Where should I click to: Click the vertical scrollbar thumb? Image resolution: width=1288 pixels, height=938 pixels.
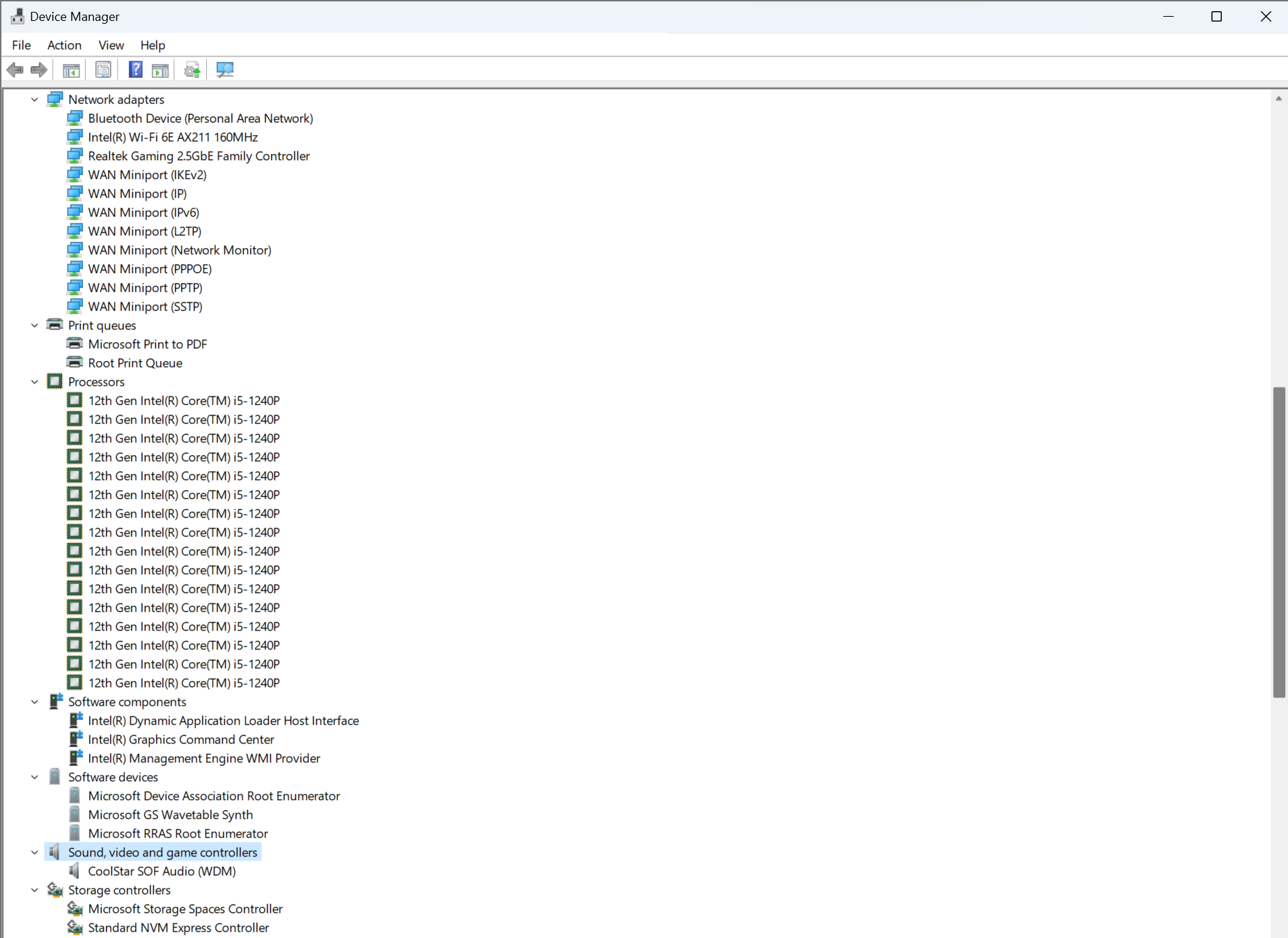[1279, 542]
